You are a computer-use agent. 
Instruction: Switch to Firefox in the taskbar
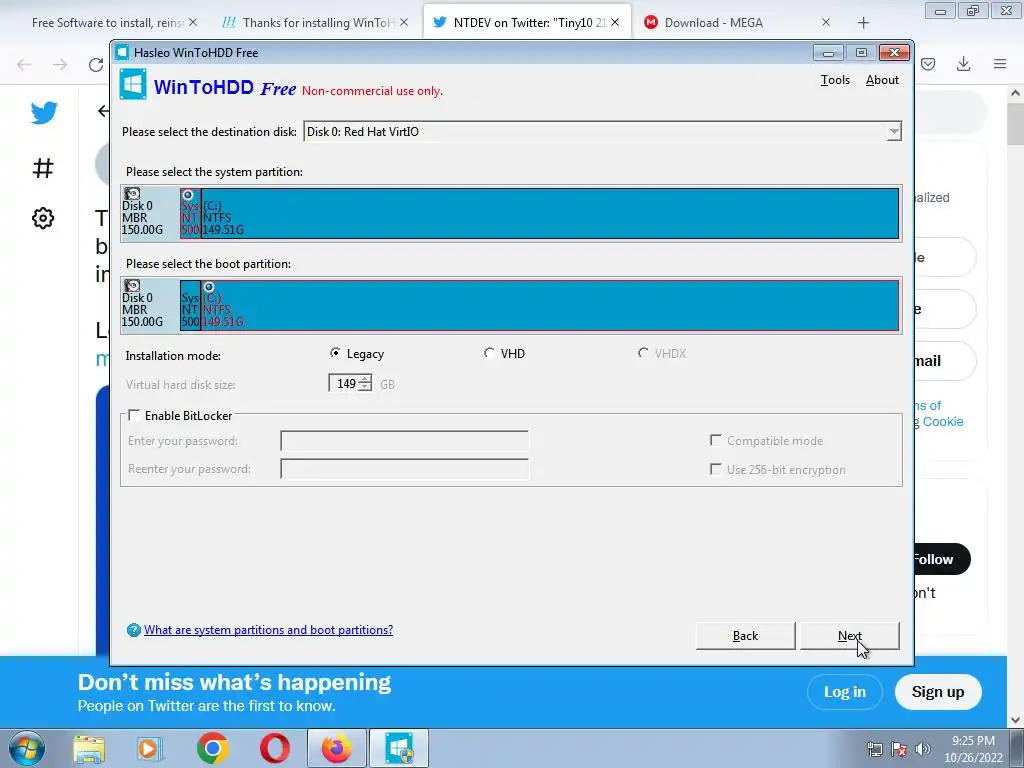(x=336, y=748)
